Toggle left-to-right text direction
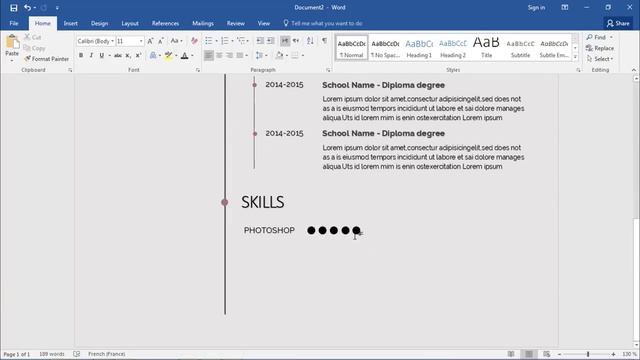The width and height of the screenshot is (640, 360). [x=285, y=41]
